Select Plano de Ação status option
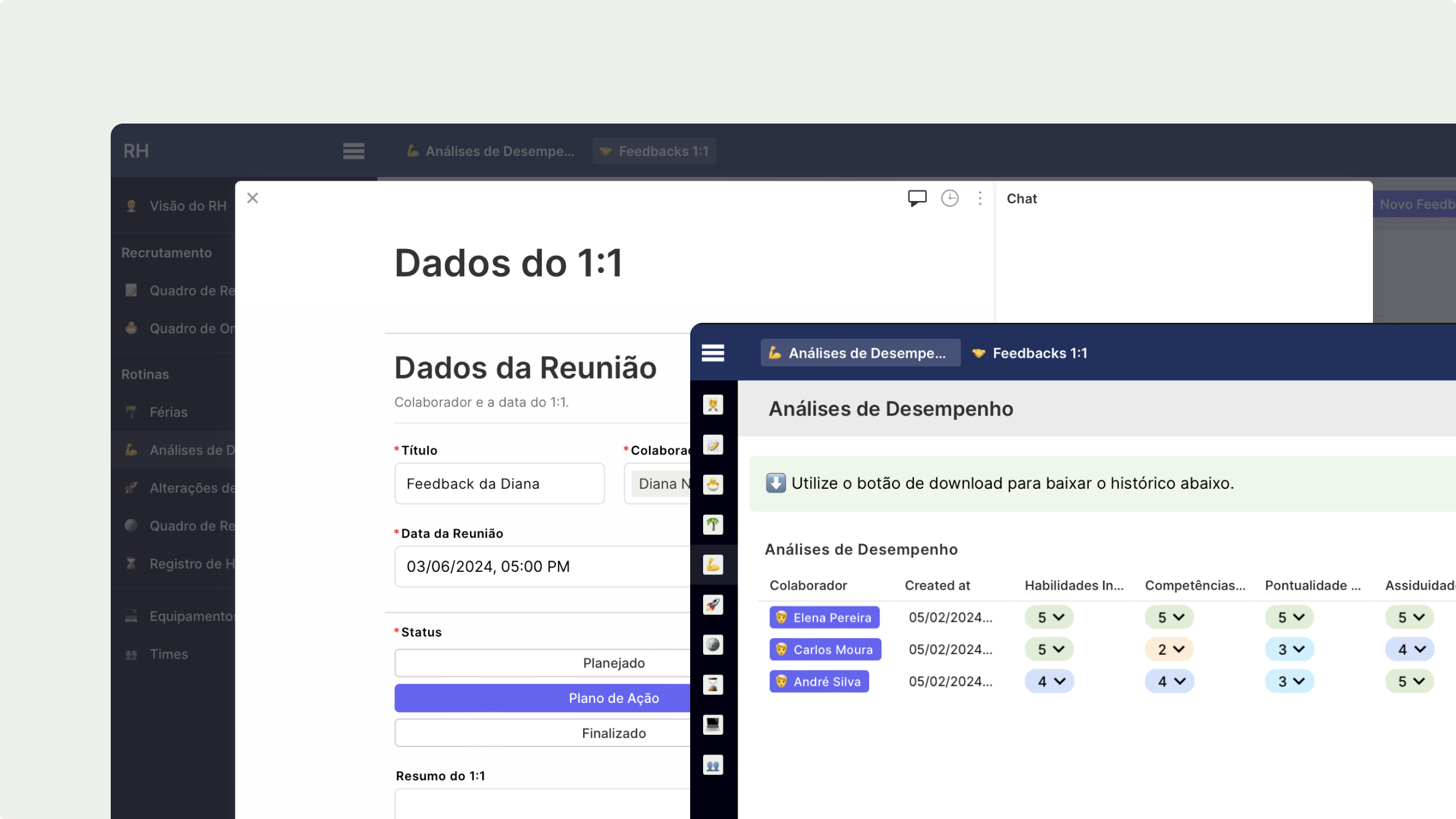 click(613, 698)
